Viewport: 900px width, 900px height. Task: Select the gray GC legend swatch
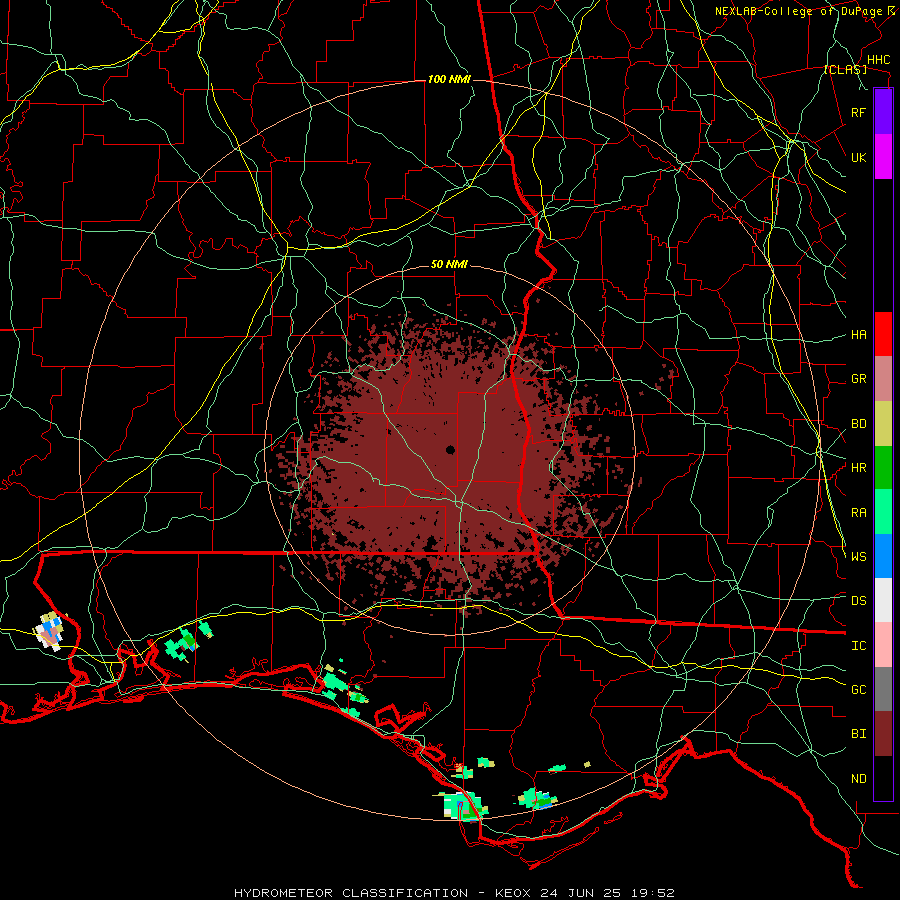883,689
